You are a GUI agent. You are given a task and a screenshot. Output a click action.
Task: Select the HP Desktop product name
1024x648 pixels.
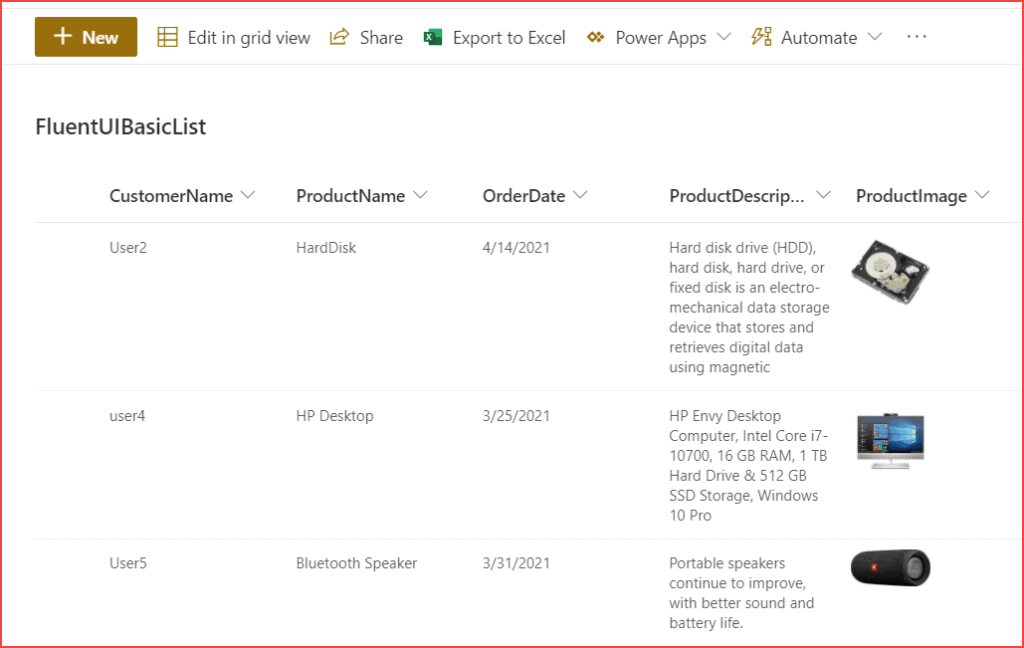point(334,415)
